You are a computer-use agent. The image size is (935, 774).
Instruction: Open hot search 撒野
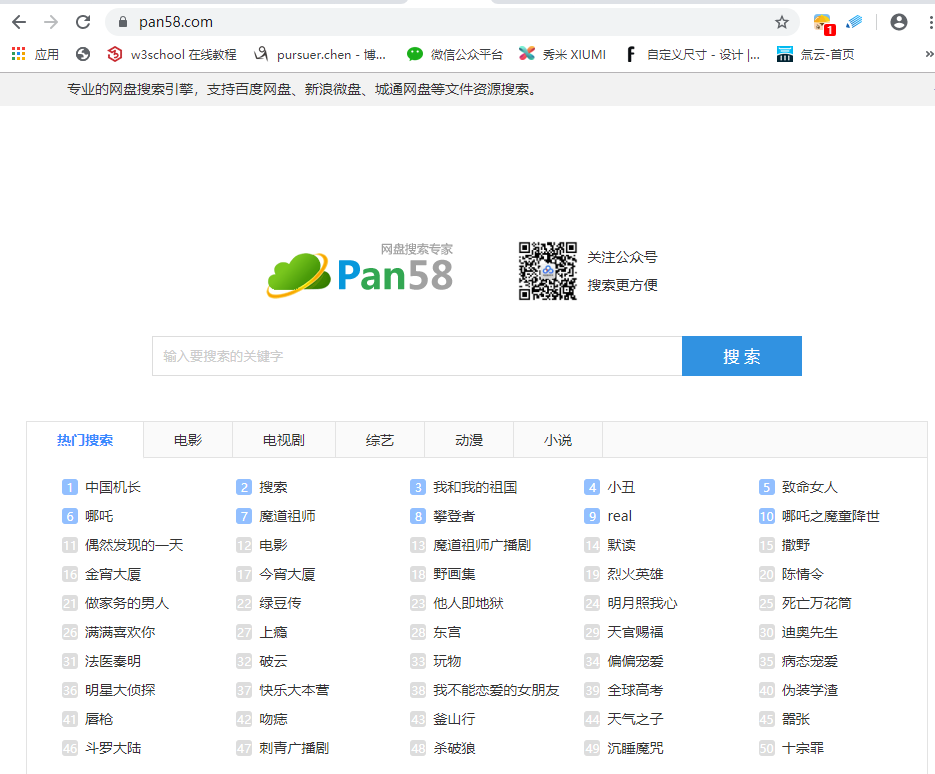(795, 545)
